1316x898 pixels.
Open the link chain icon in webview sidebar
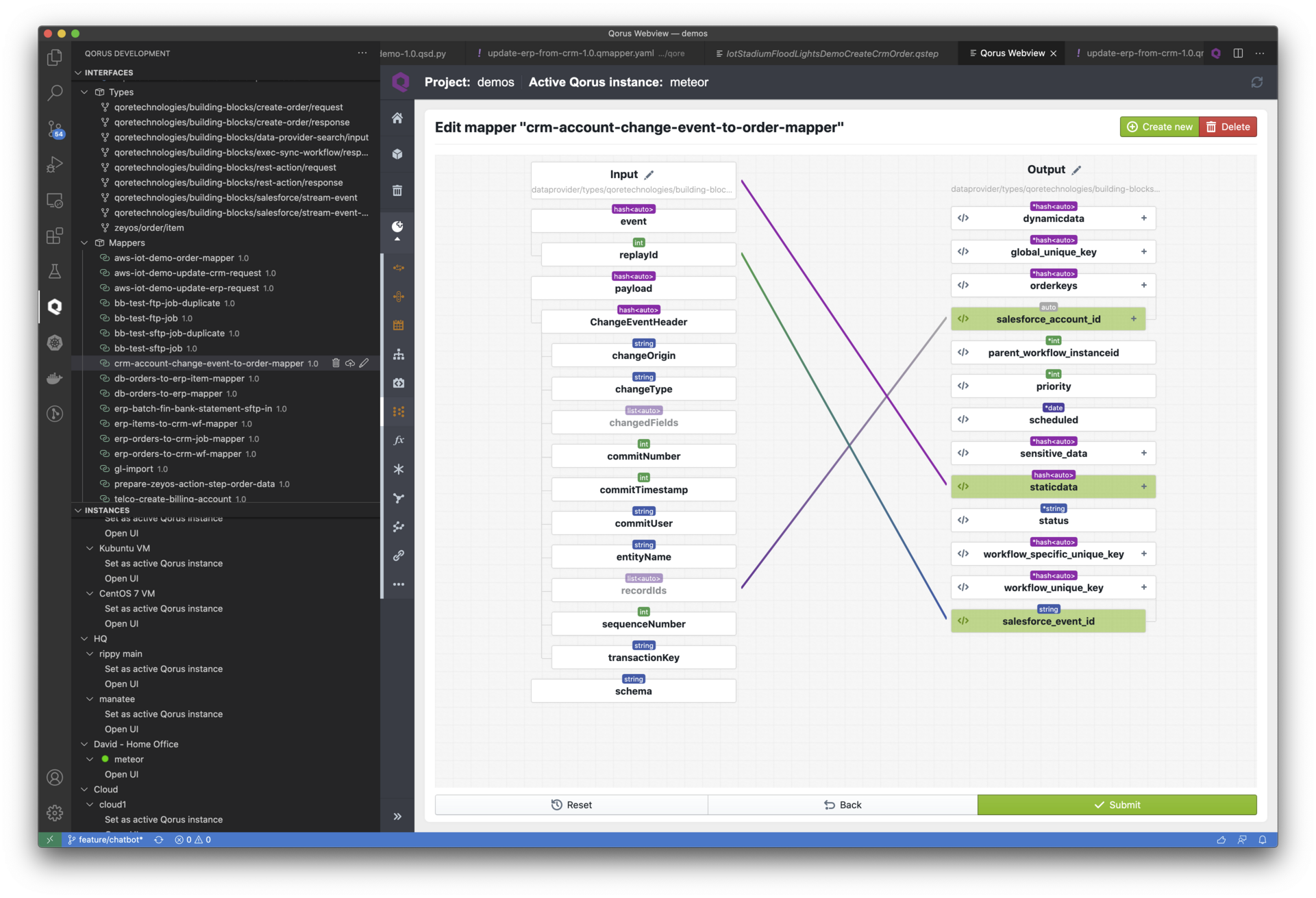(x=398, y=556)
